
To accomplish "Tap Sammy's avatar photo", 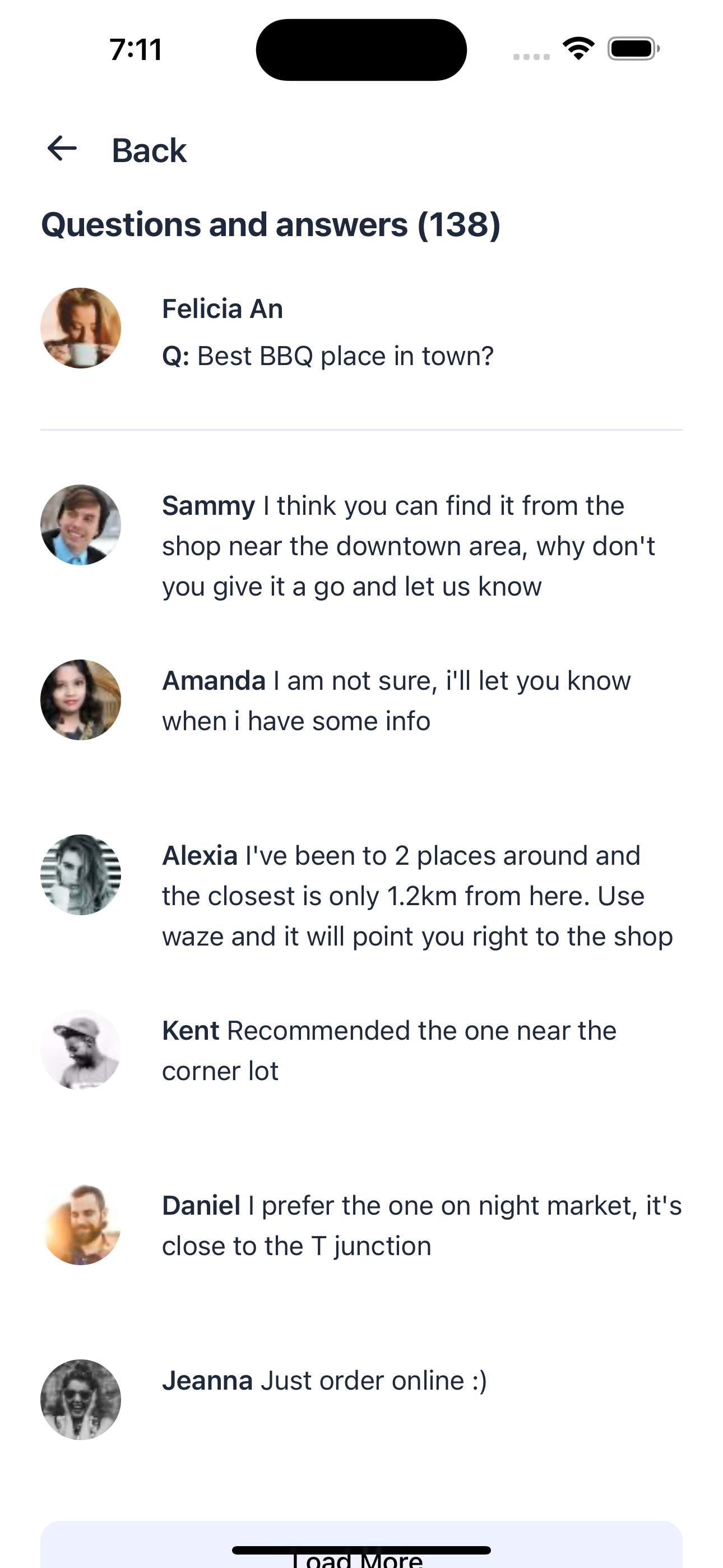I will [81, 525].
